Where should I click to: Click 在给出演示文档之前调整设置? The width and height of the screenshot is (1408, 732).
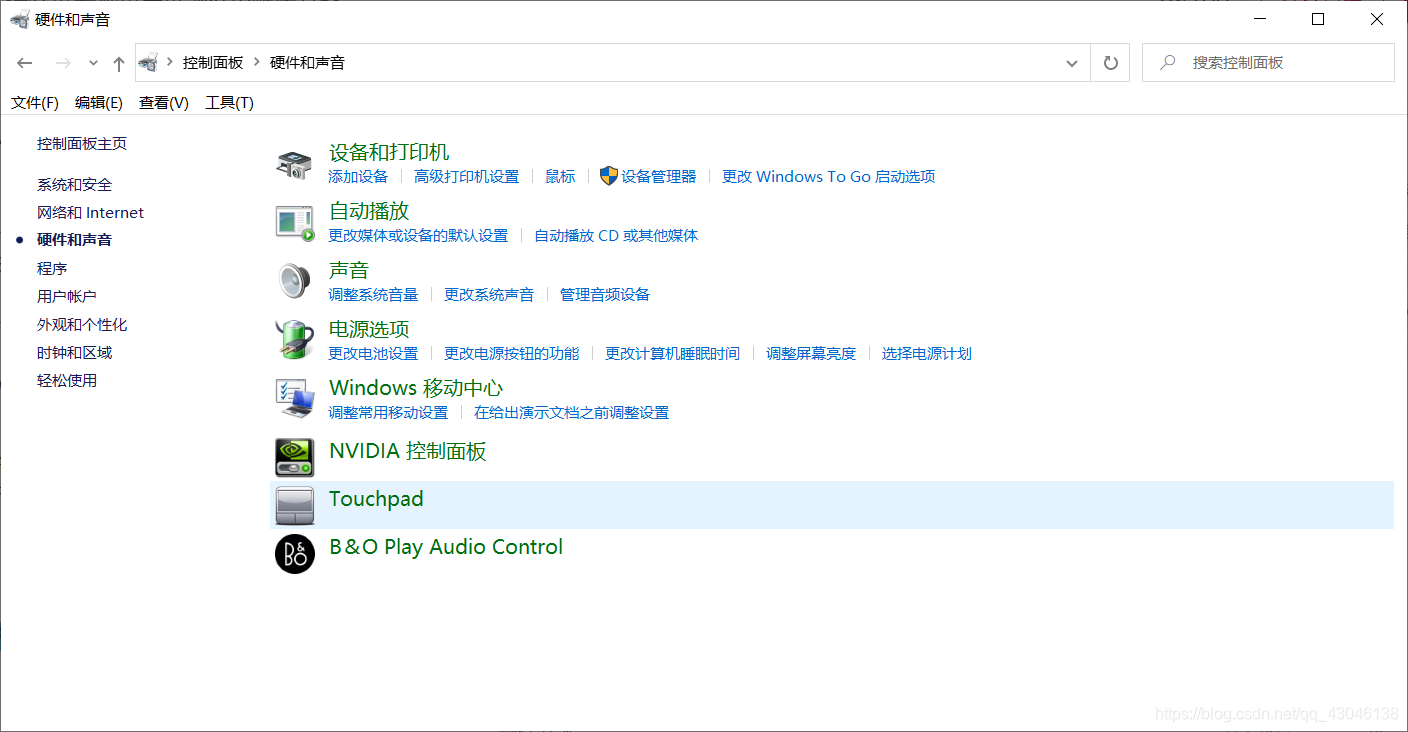pyautogui.click(x=572, y=412)
